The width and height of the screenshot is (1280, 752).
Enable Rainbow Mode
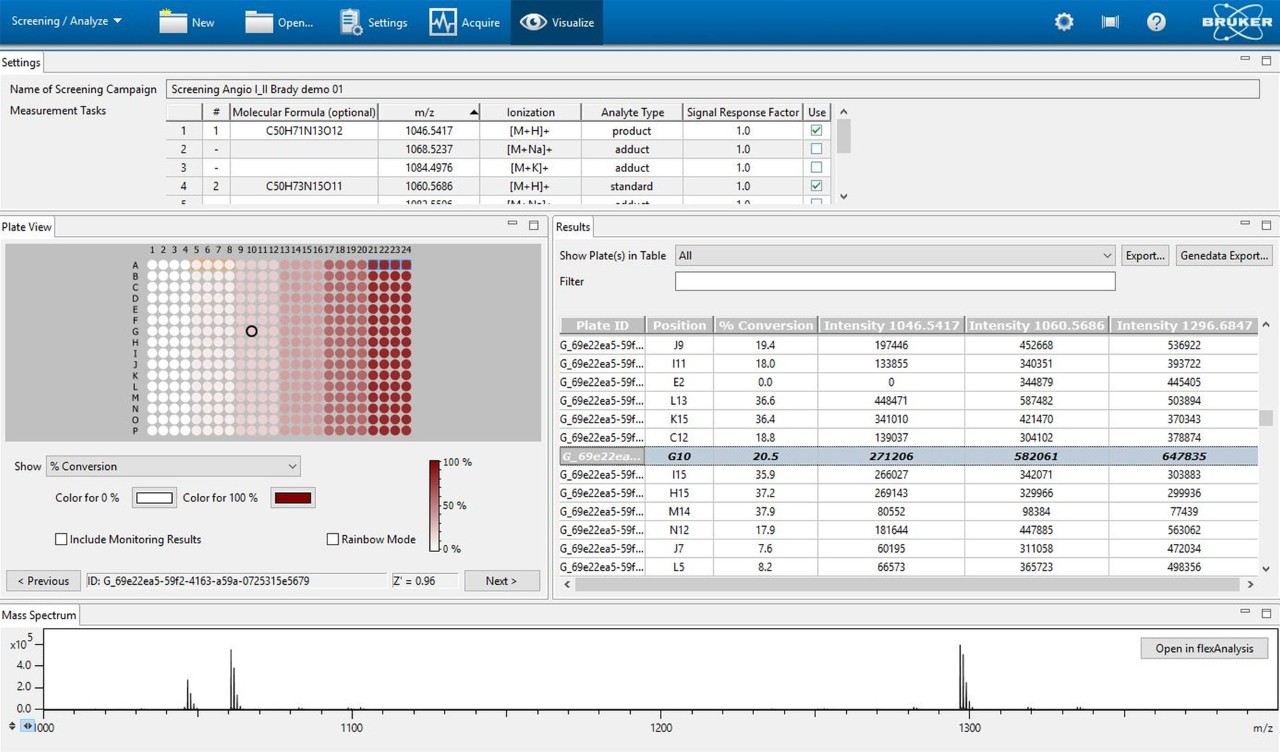point(332,539)
